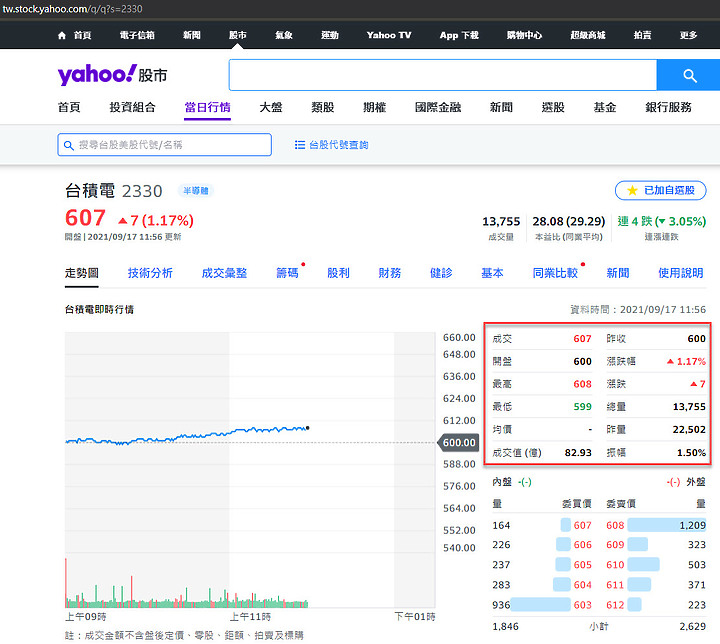
Task: Switch to the 同業比較 tab
Action: coord(555,273)
